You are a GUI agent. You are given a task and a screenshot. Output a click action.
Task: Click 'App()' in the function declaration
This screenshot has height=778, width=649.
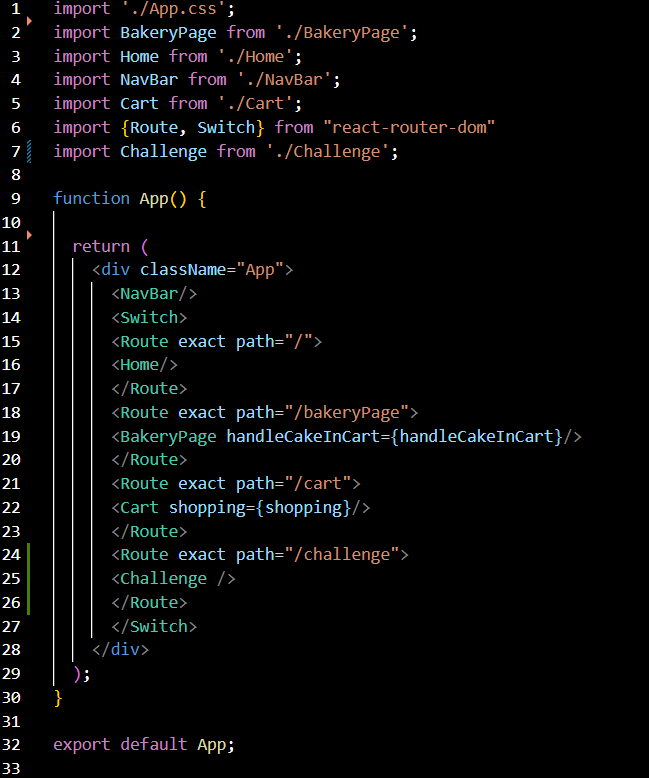(x=163, y=199)
